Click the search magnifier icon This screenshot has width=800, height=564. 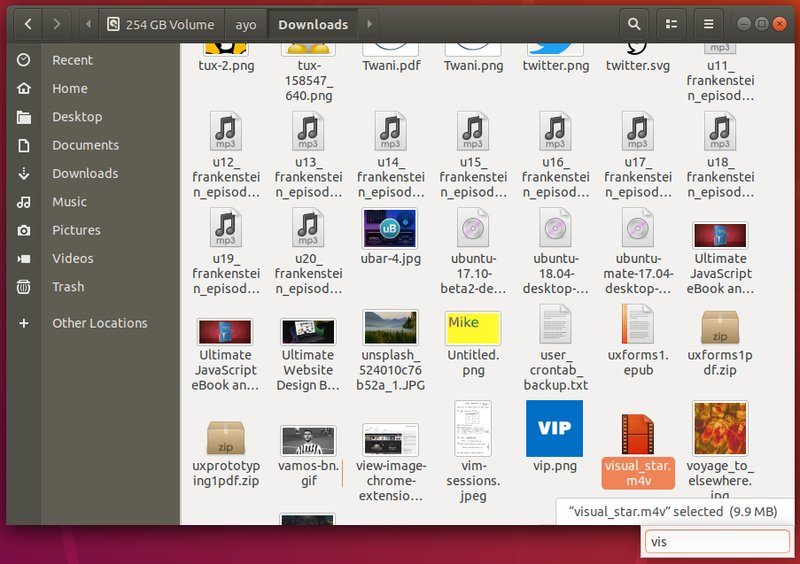tap(633, 24)
